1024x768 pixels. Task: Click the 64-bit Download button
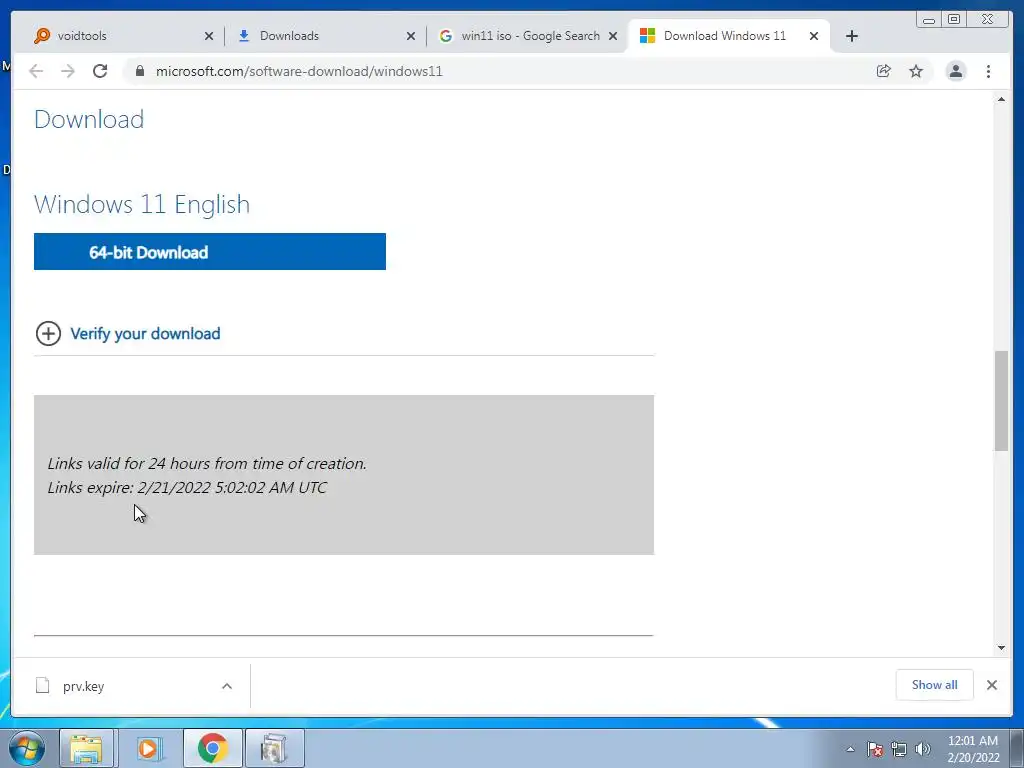click(x=210, y=251)
